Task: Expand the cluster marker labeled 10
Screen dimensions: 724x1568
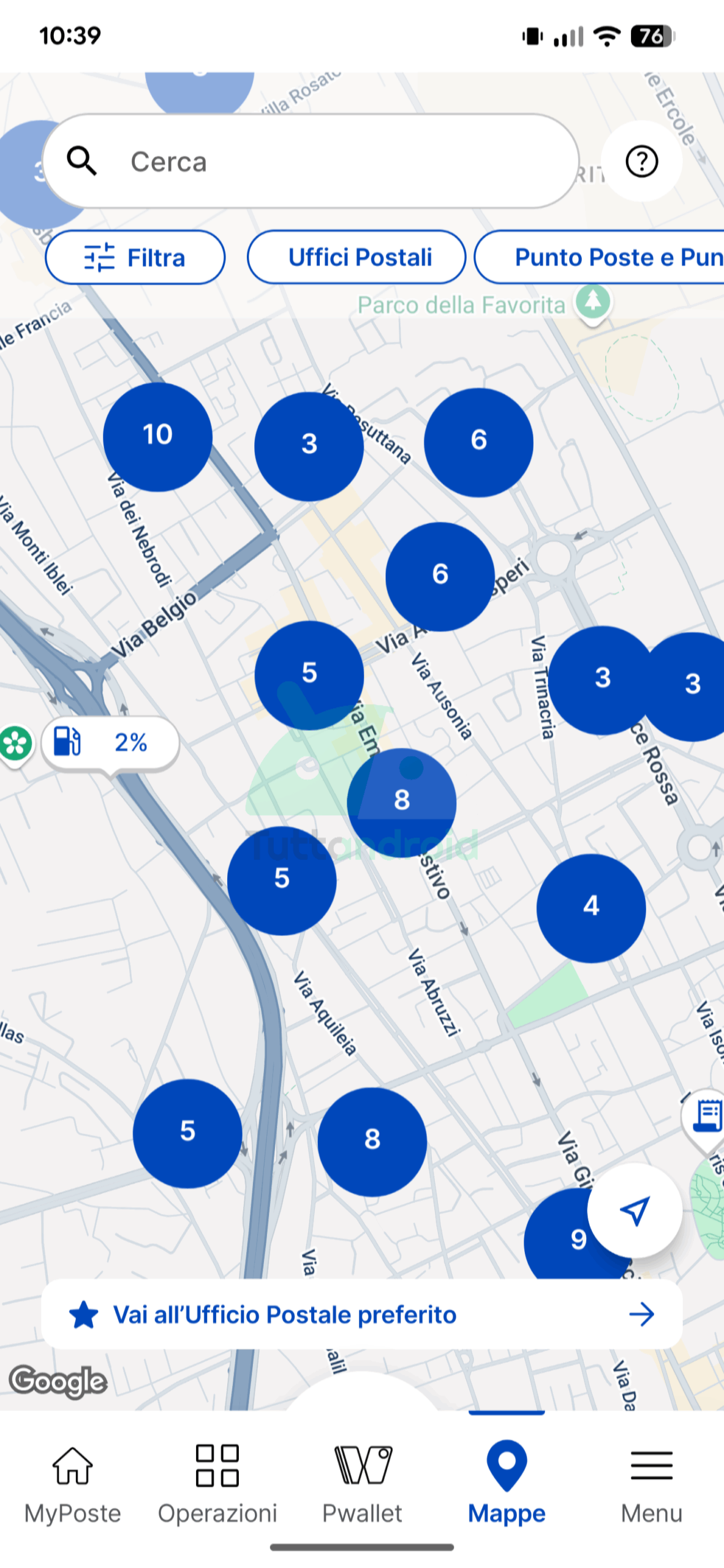Action: click(157, 437)
